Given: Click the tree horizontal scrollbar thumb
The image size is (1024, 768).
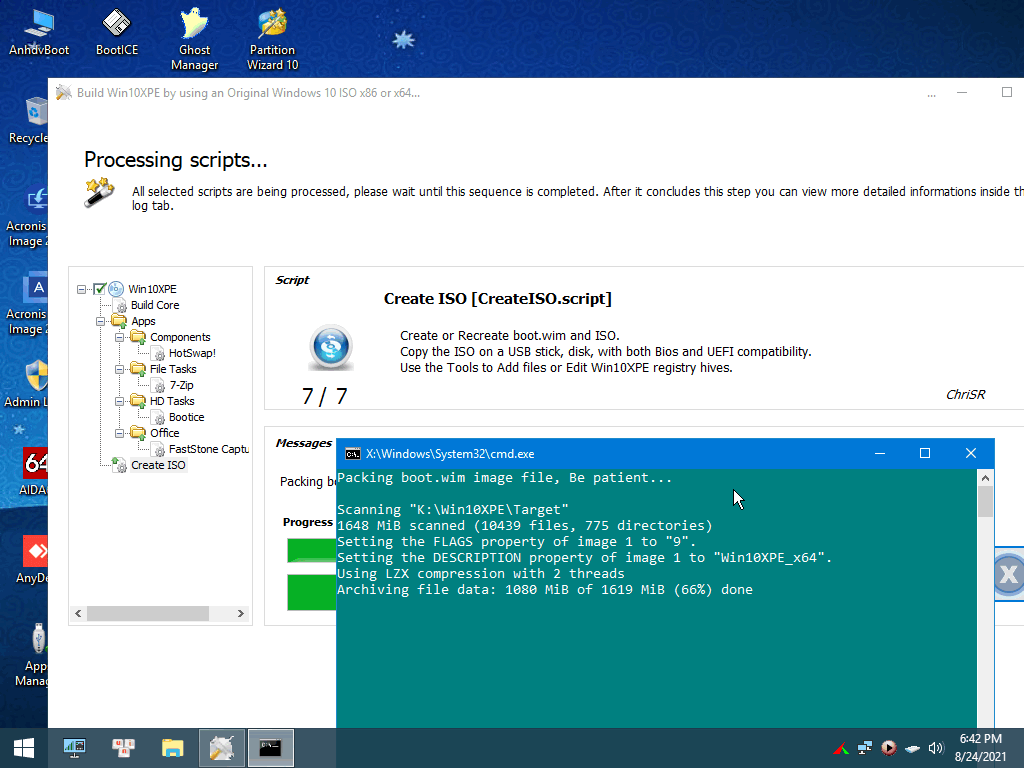Looking at the screenshot, I should coord(148,613).
